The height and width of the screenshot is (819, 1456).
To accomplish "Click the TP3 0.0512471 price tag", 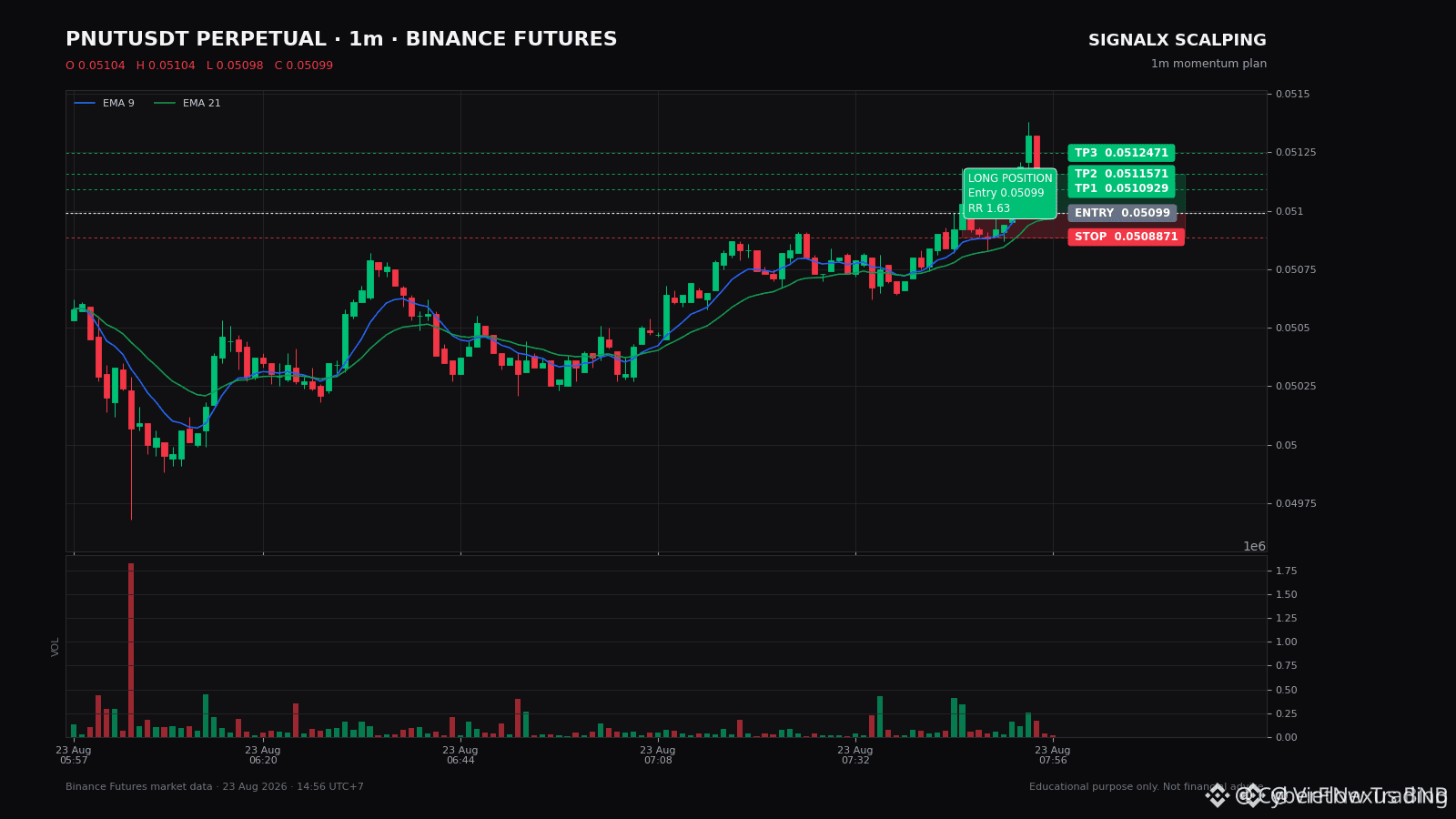I will click(x=1121, y=153).
